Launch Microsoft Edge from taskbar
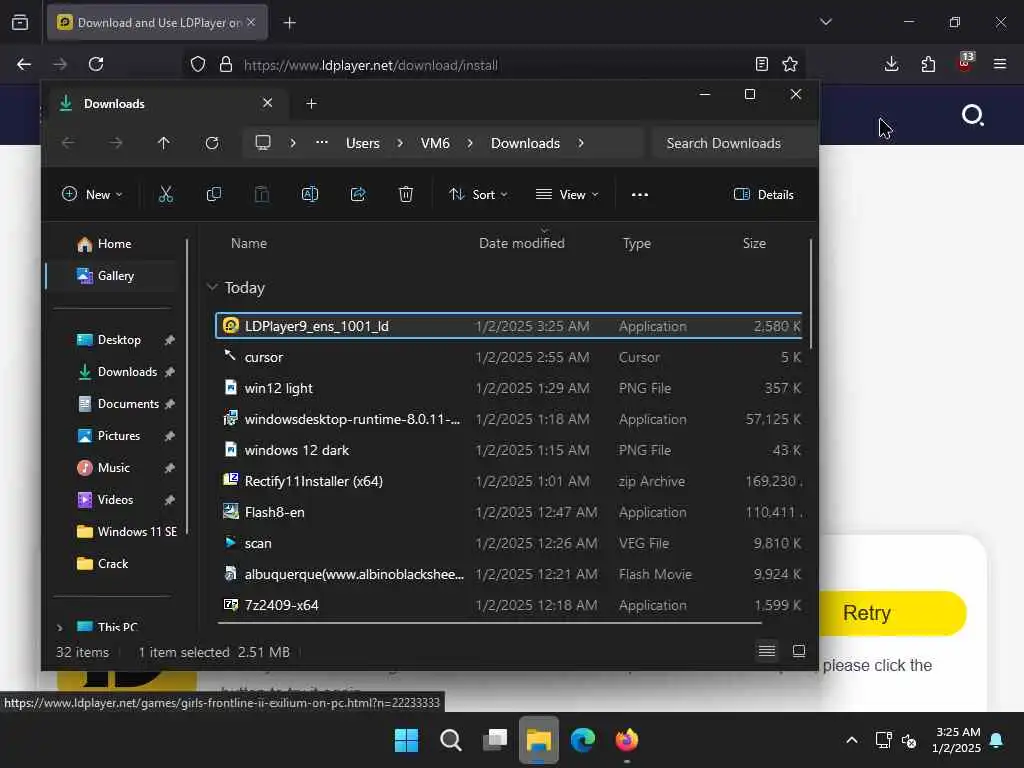Screen dimensions: 1024x768 pos(583,740)
